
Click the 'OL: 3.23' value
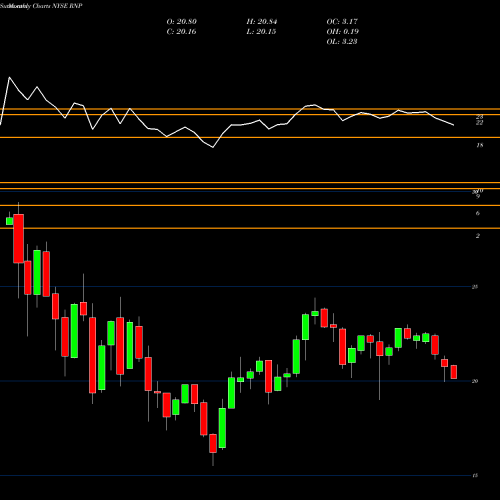click(x=342, y=42)
